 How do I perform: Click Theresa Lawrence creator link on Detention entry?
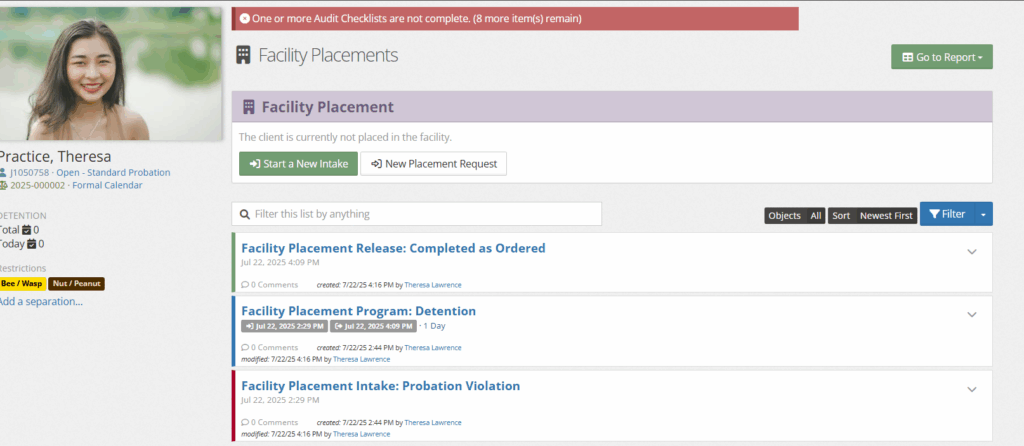pyautogui.click(x=433, y=347)
